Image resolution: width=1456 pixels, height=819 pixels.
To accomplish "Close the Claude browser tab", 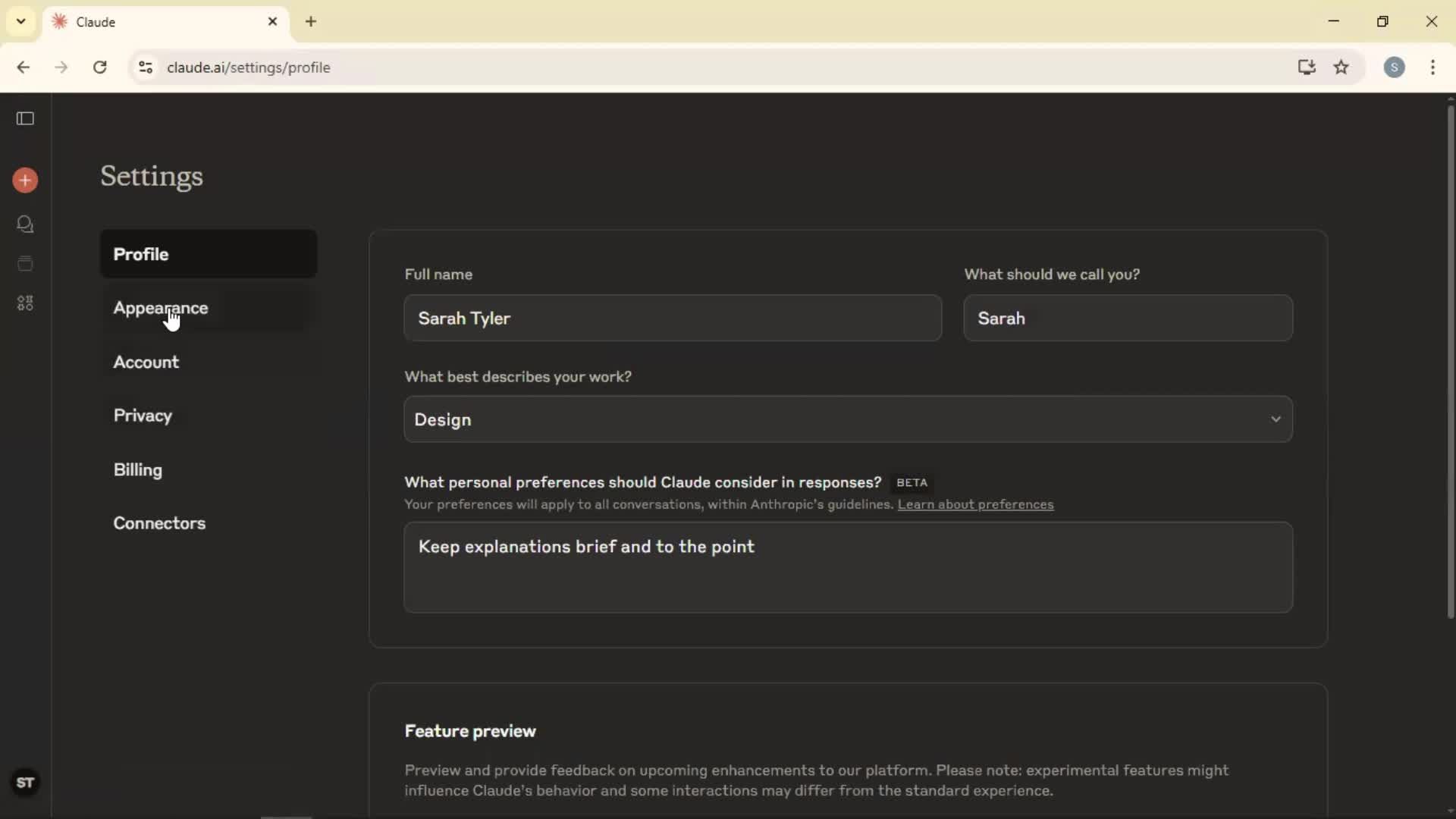I will (273, 22).
